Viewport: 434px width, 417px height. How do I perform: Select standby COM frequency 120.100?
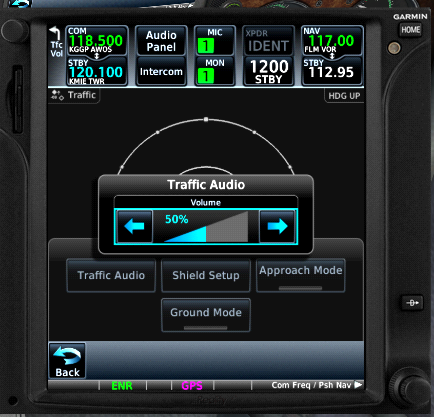pos(97,72)
